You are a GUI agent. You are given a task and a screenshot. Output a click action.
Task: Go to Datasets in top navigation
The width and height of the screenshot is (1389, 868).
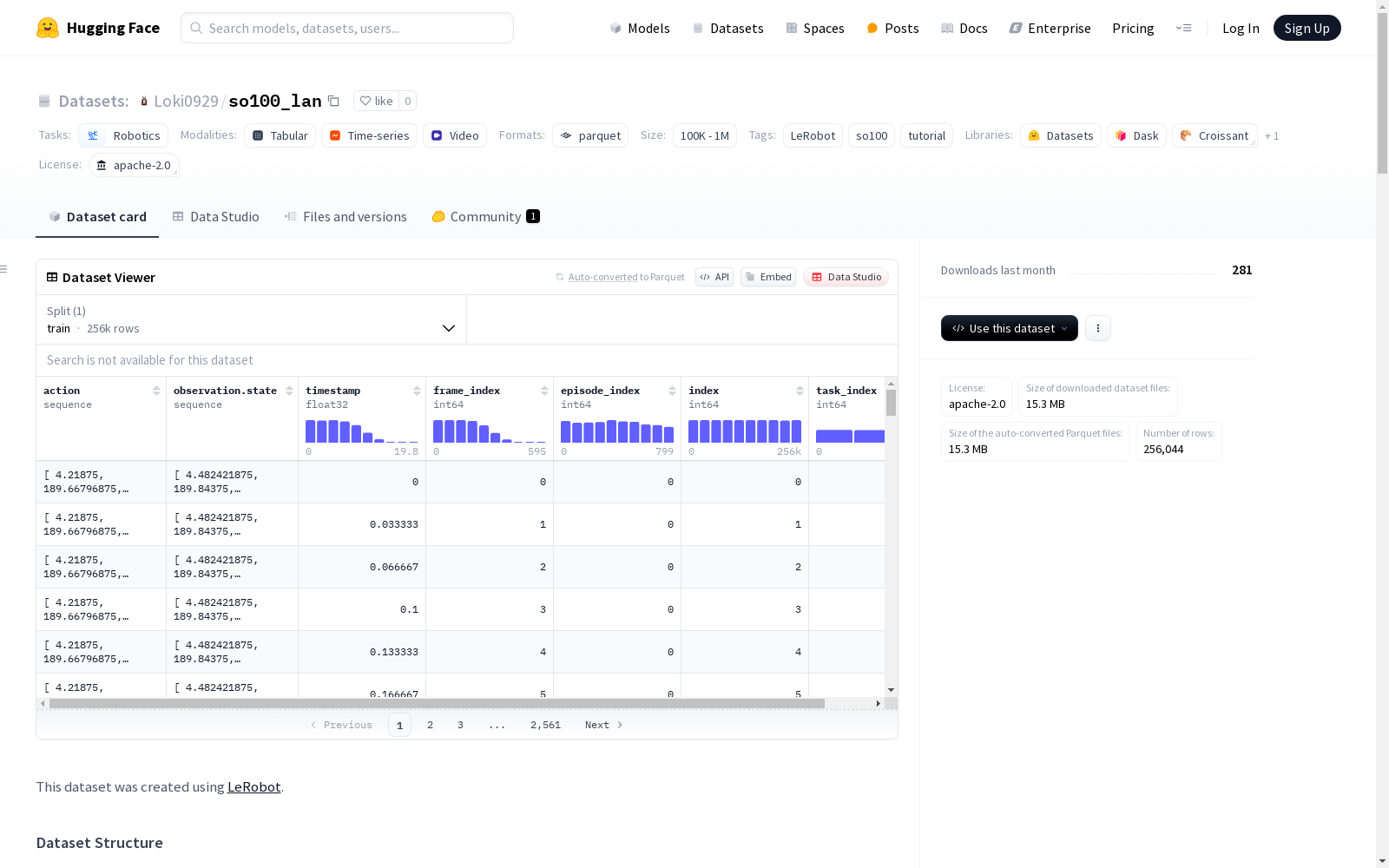[x=727, y=28]
